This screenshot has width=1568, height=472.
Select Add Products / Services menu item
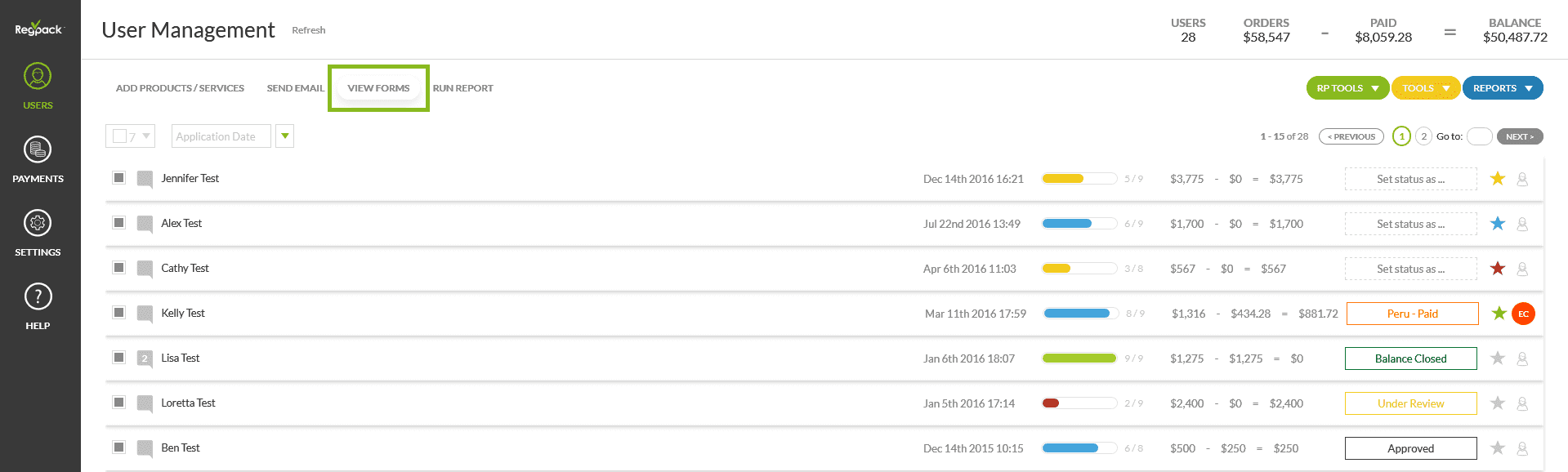(180, 88)
